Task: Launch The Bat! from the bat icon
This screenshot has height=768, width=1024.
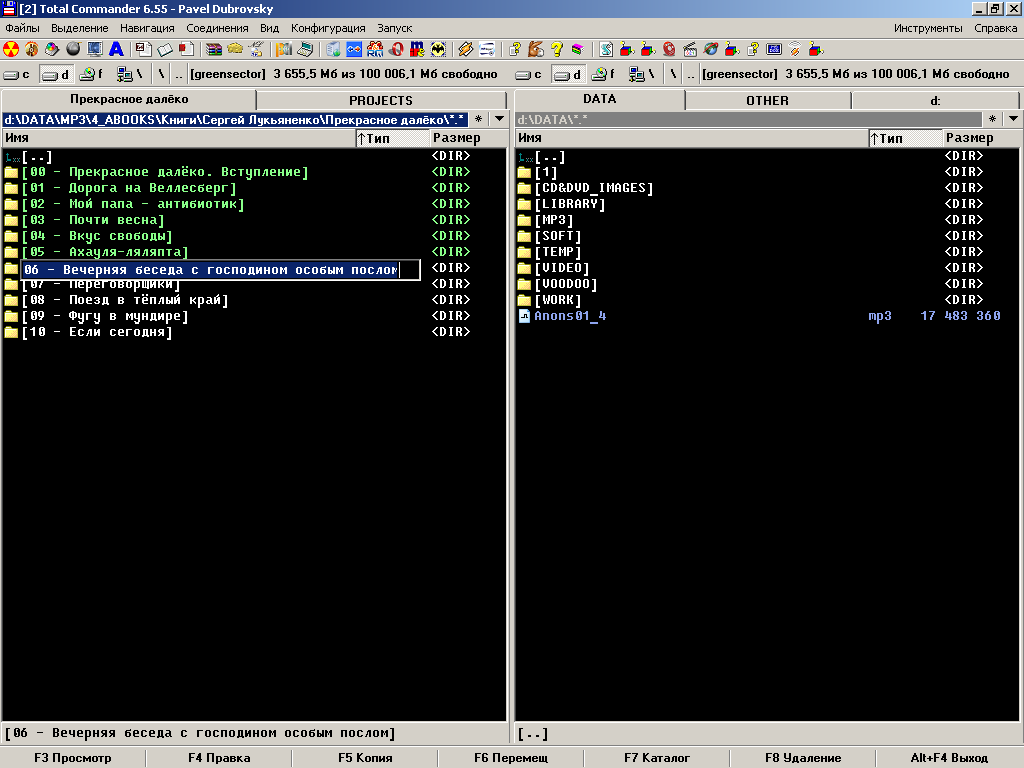Action: (438, 50)
